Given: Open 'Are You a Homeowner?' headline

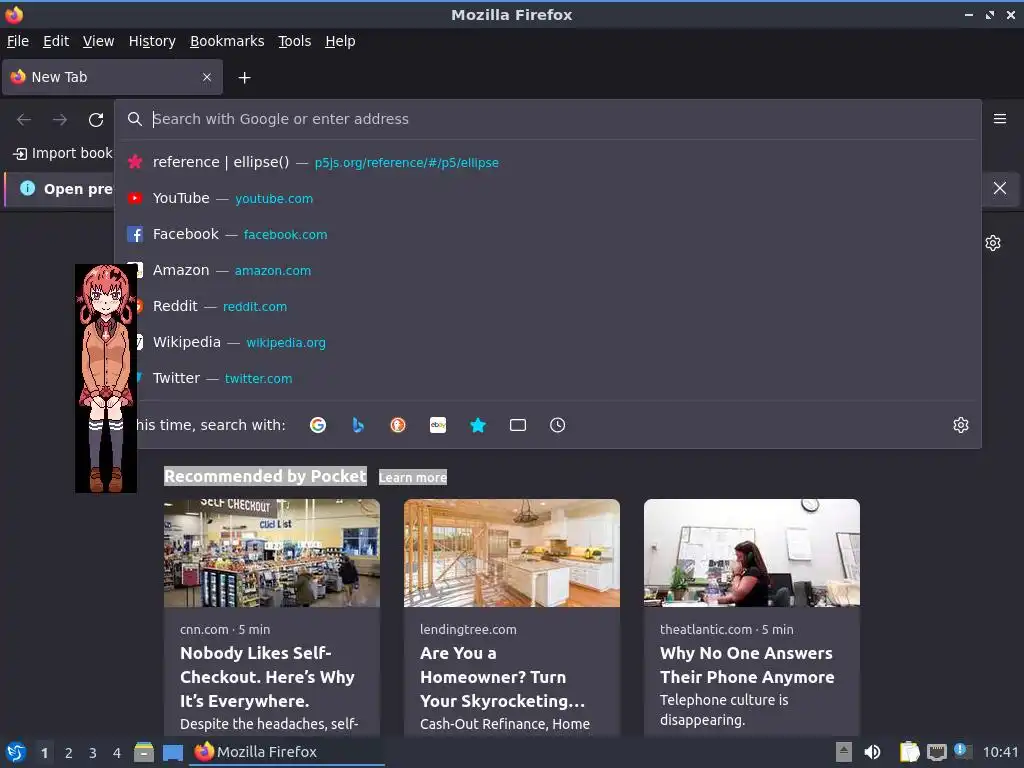Looking at the screenshot, I should coord(502,677).
